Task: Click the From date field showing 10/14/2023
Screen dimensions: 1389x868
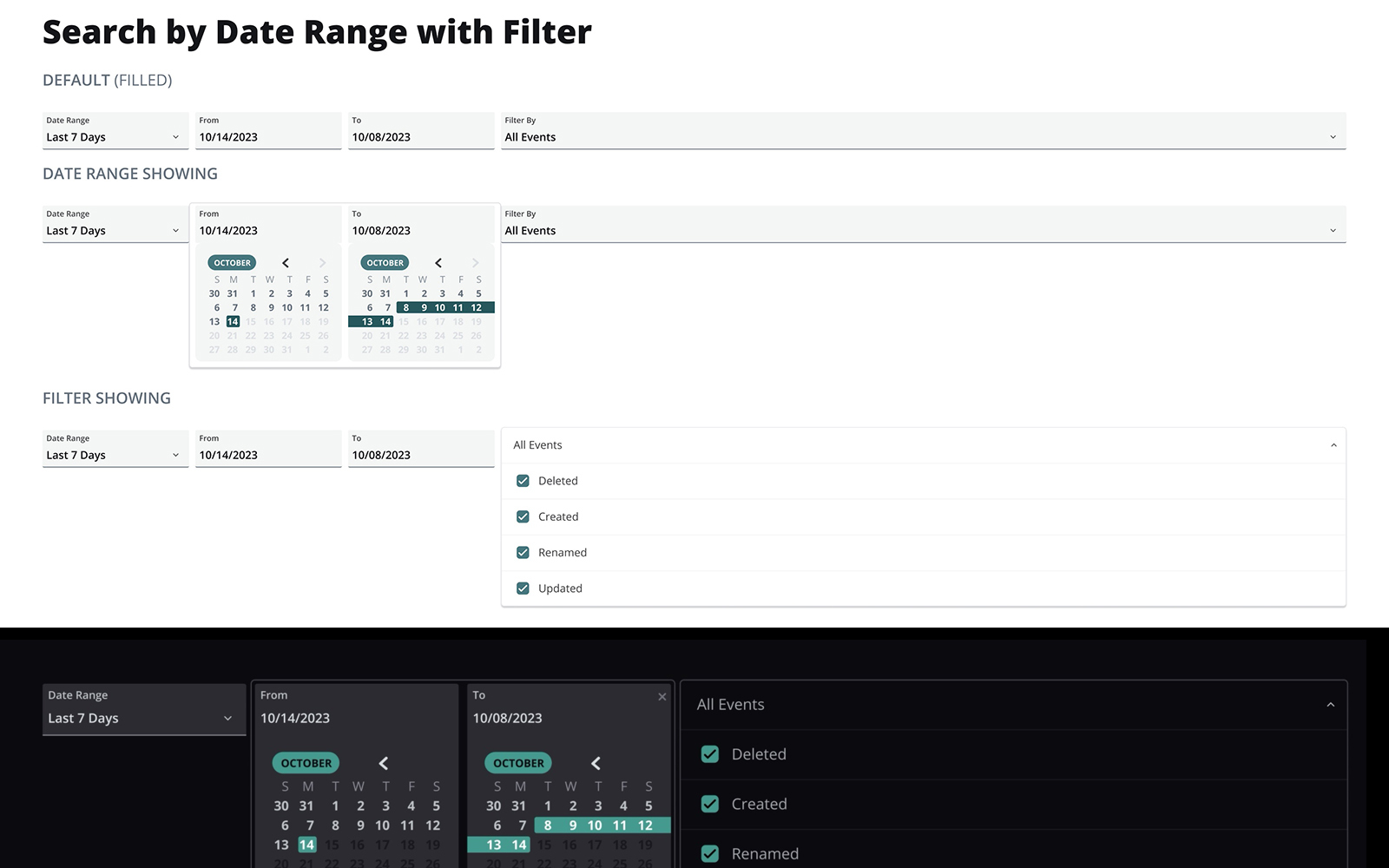Action: coord(267,136)
